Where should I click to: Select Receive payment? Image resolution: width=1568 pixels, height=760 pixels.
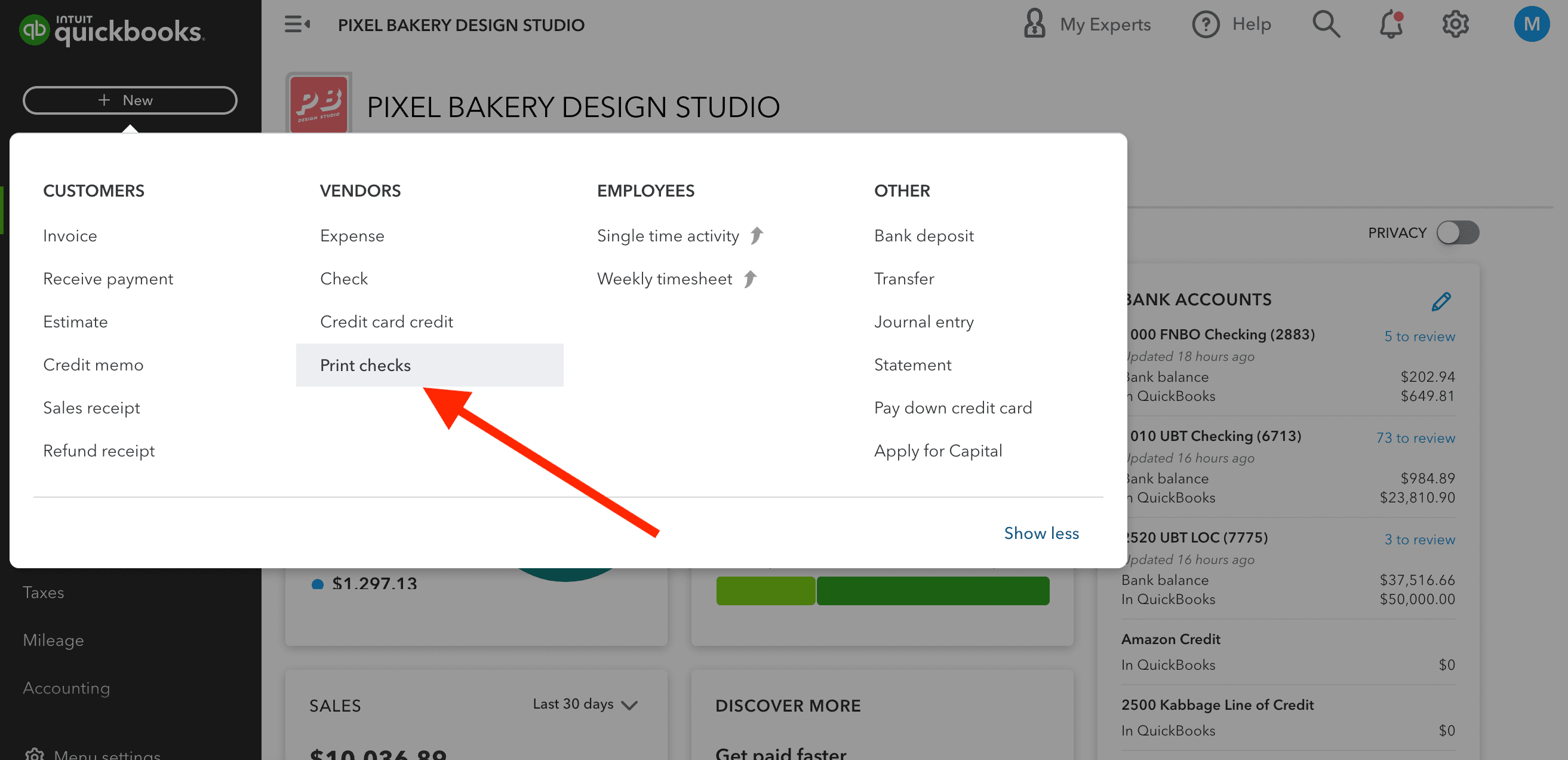coord(107,279)
